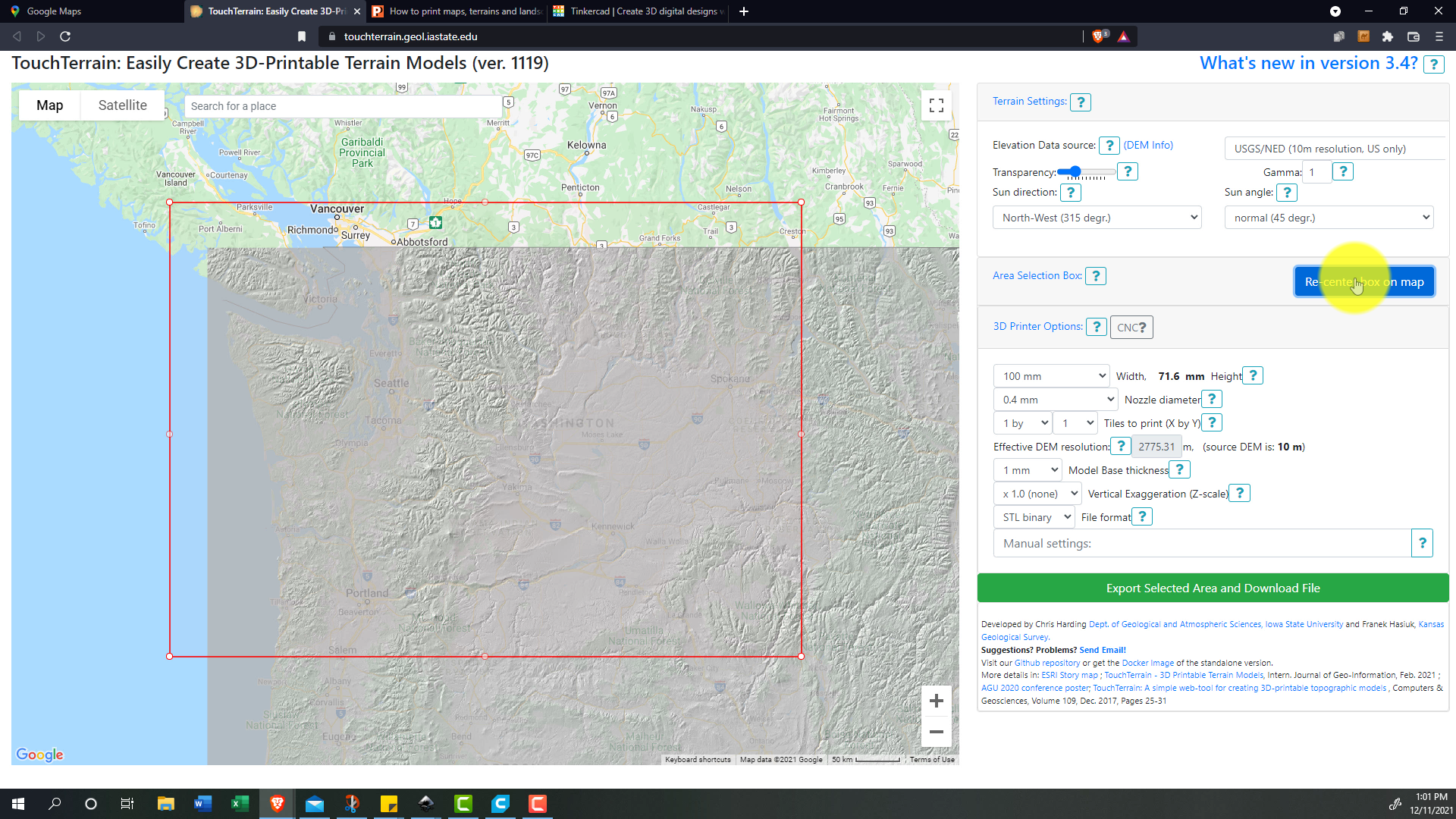
Task: Open the Terrain Settings help icon
Action: [x=1080, y=102]
